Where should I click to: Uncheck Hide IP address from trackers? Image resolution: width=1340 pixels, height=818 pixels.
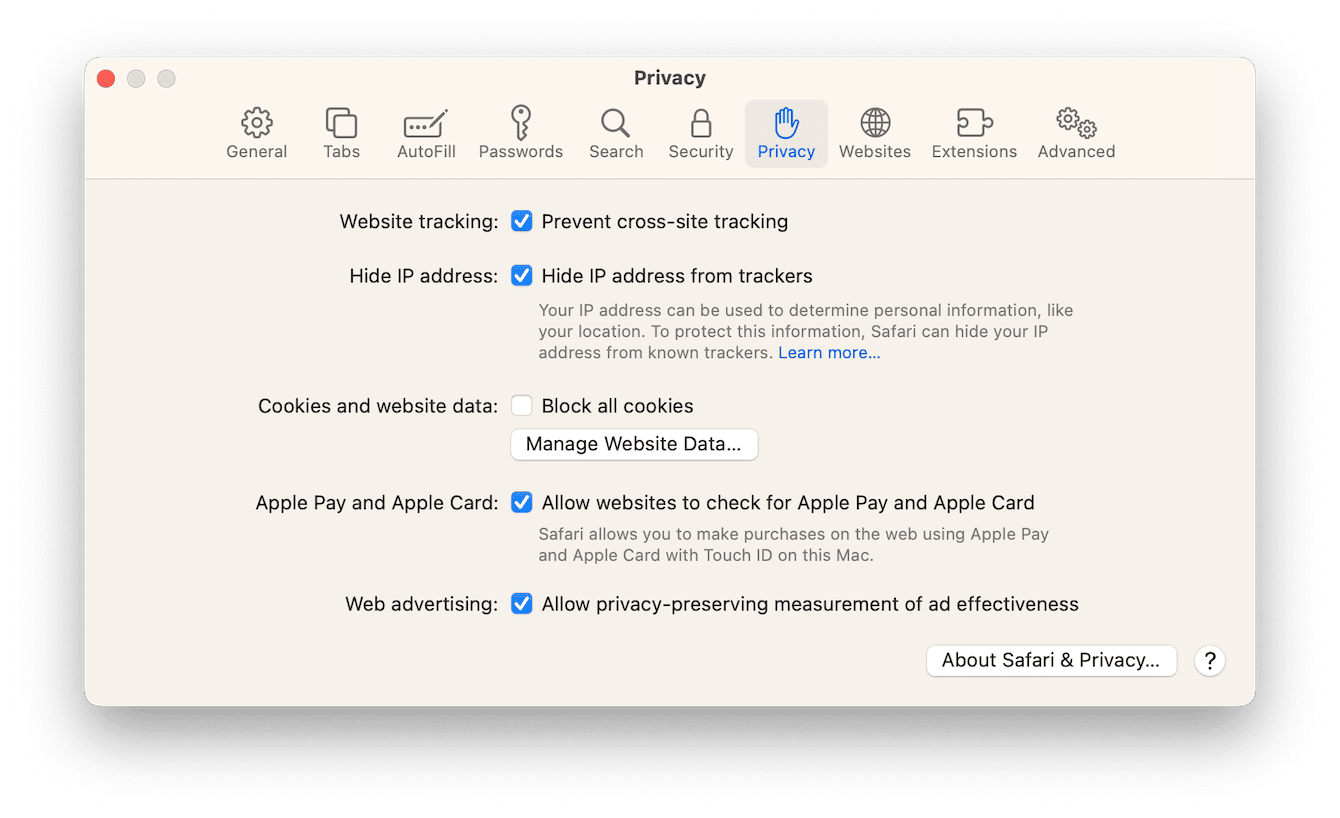[x=521, y=275]
